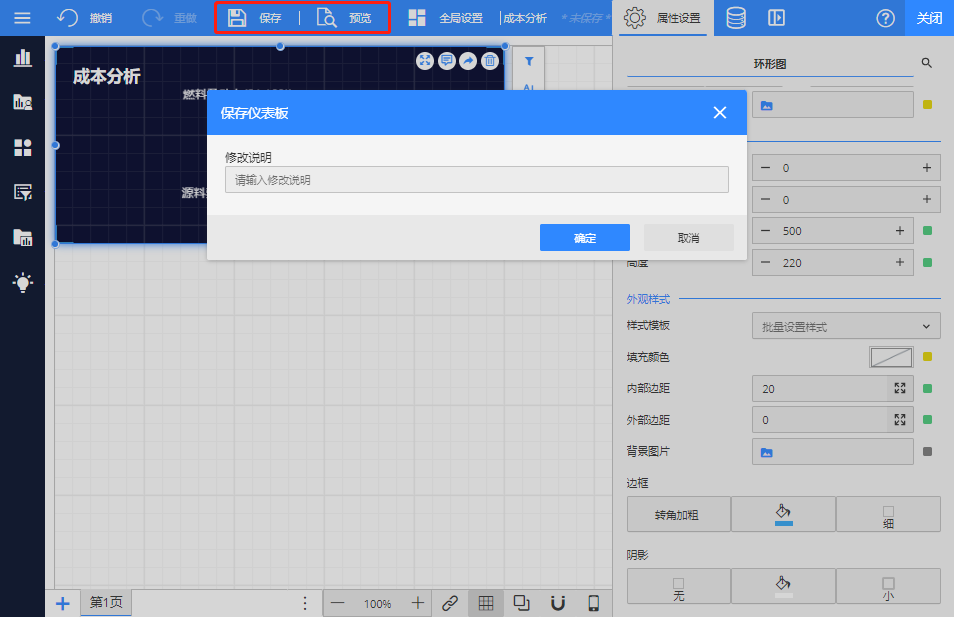Toggle mobile layout phone icon
This screenshot has height=617, width=954.
[x=593, y=603]
